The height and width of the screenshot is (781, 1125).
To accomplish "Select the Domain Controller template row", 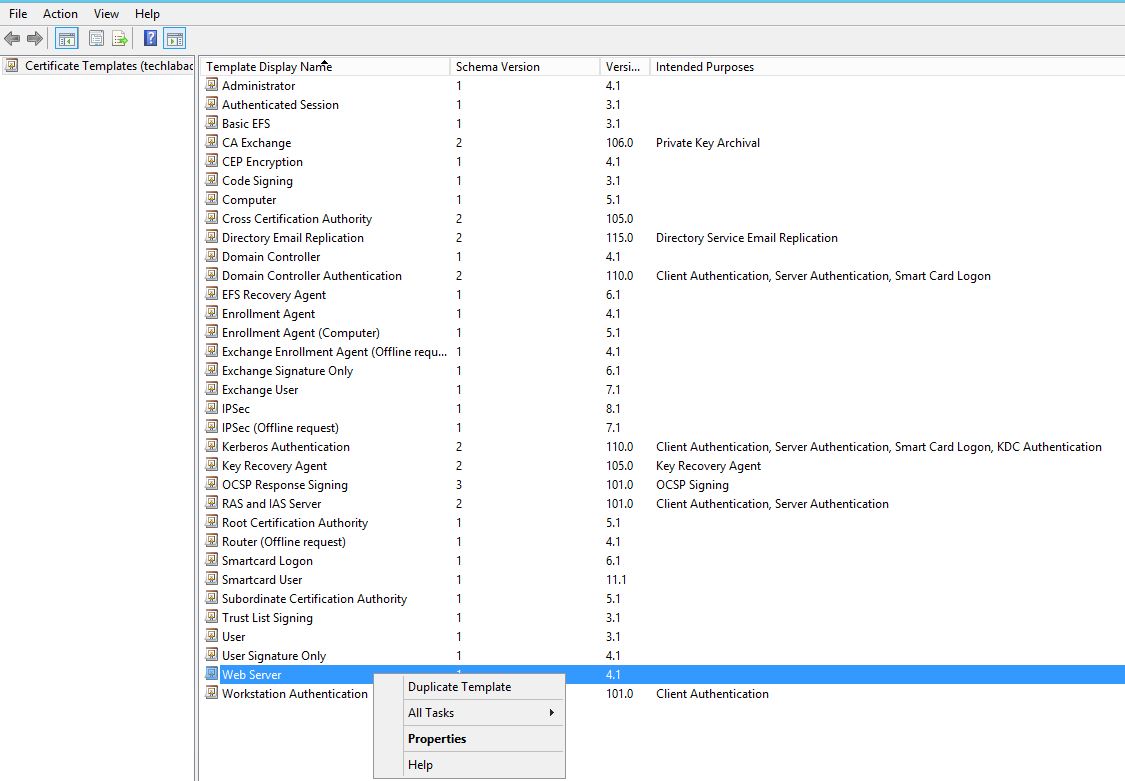I will [662, 257].
